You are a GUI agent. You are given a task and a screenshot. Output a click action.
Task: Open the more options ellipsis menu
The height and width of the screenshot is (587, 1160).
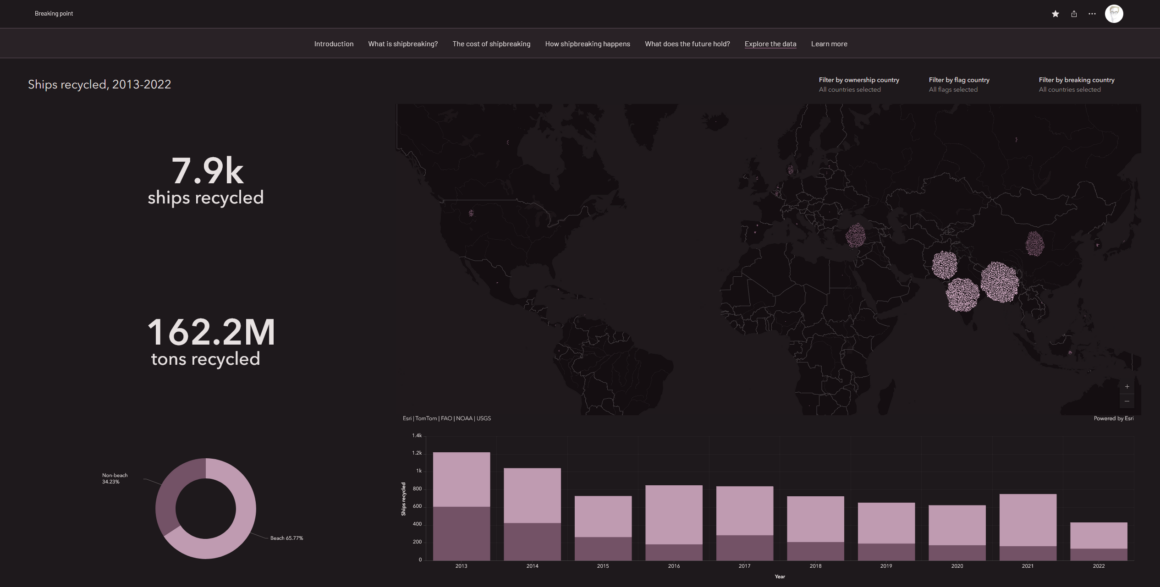point(1092,13)
